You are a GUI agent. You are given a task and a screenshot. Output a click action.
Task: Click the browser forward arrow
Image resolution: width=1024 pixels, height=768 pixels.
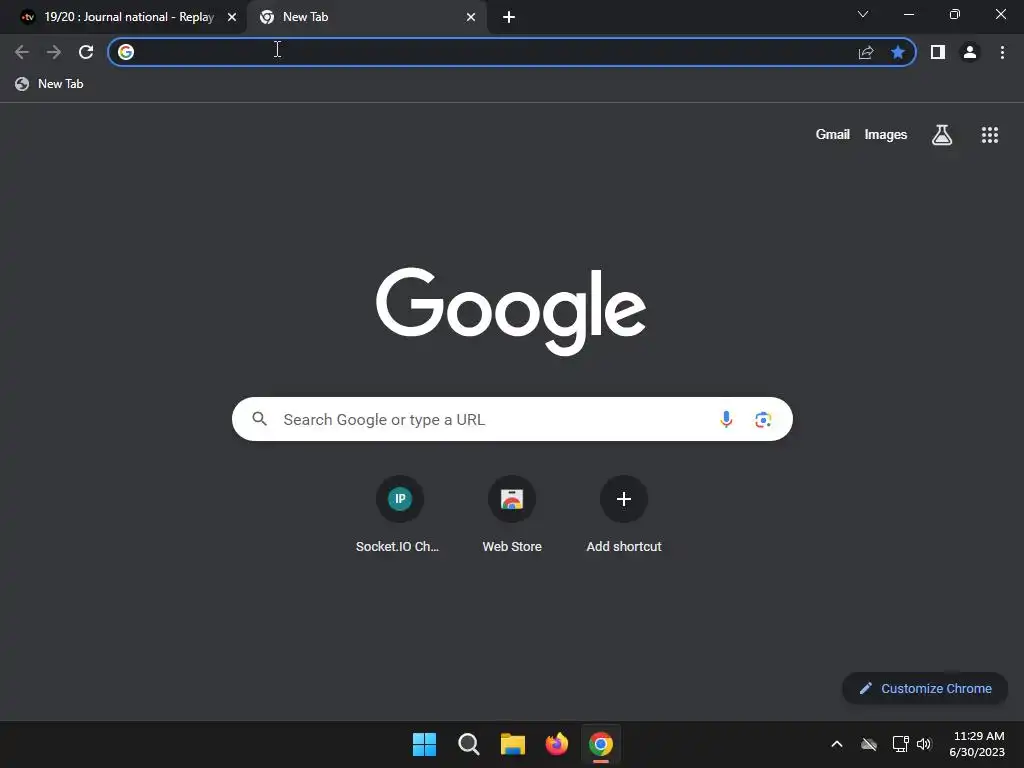click(54, 52)
